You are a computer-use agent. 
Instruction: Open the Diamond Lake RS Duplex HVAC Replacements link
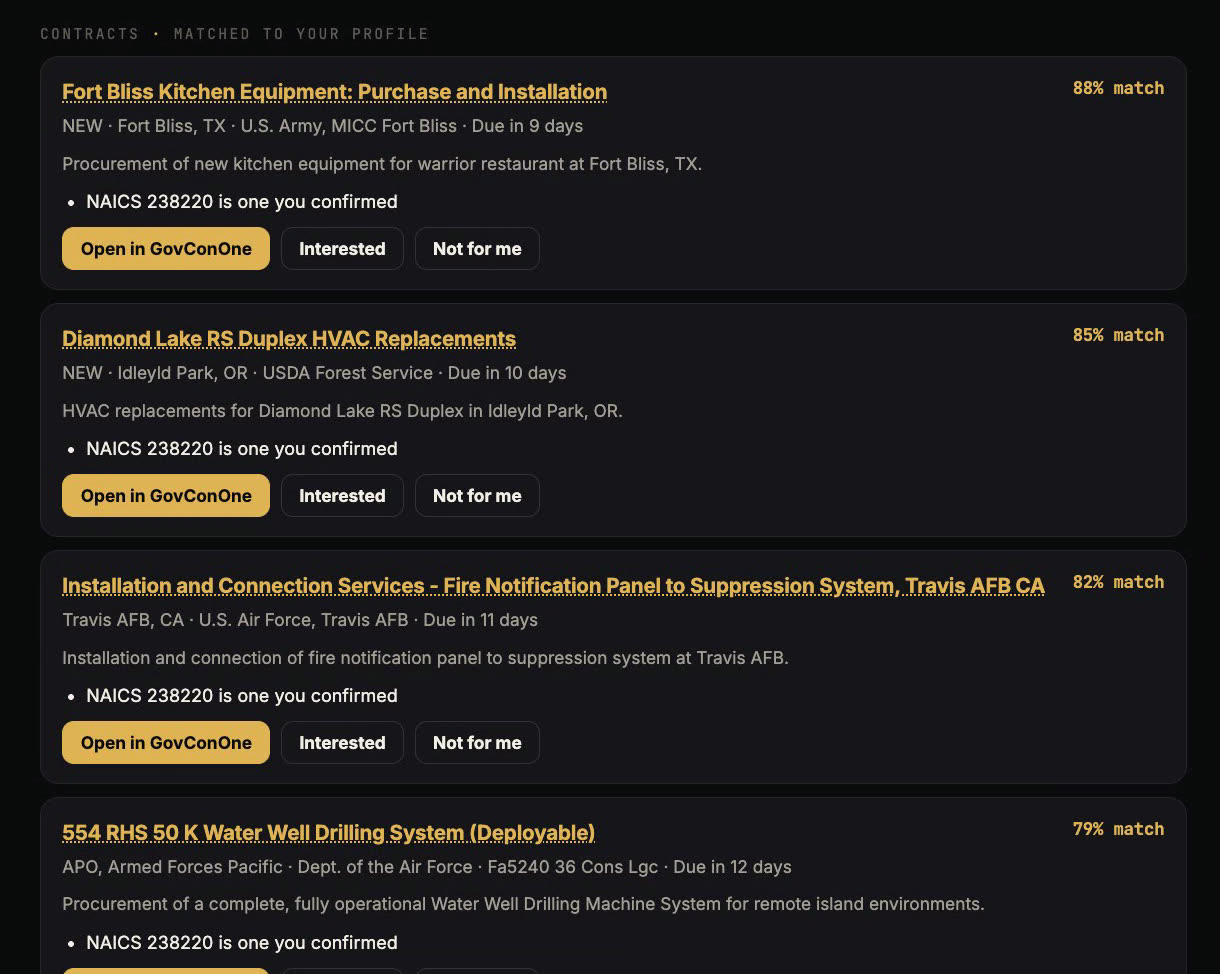pos(289,339)
